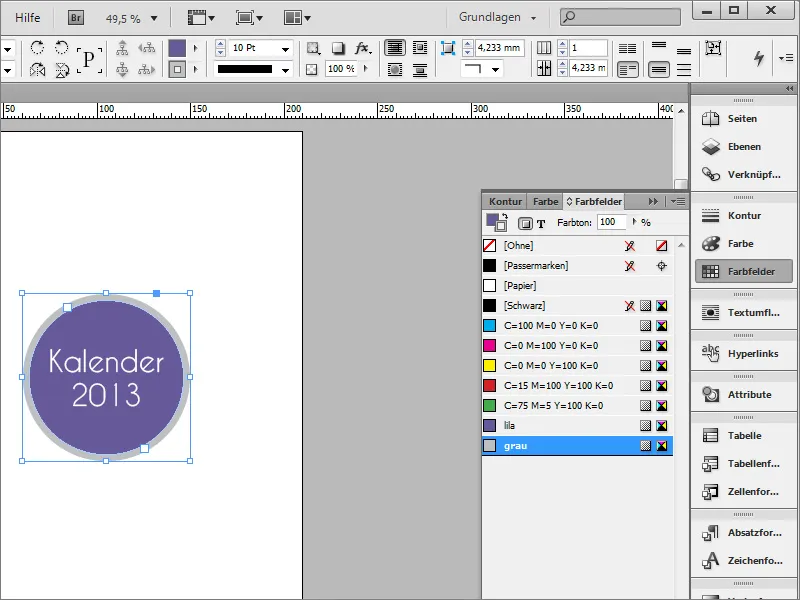Enable the no text wrap option
The image size is (800, 600).
(394, 48)
